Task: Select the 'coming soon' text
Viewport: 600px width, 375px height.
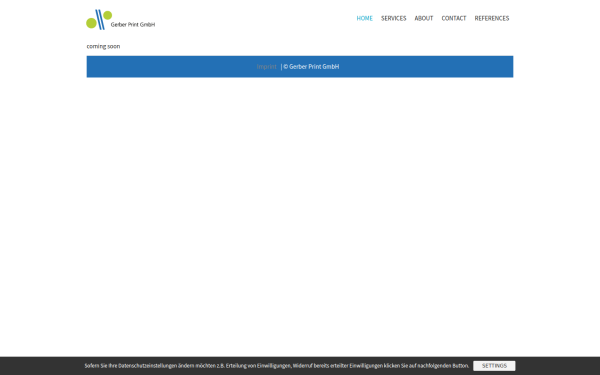Action: (103, 46)
